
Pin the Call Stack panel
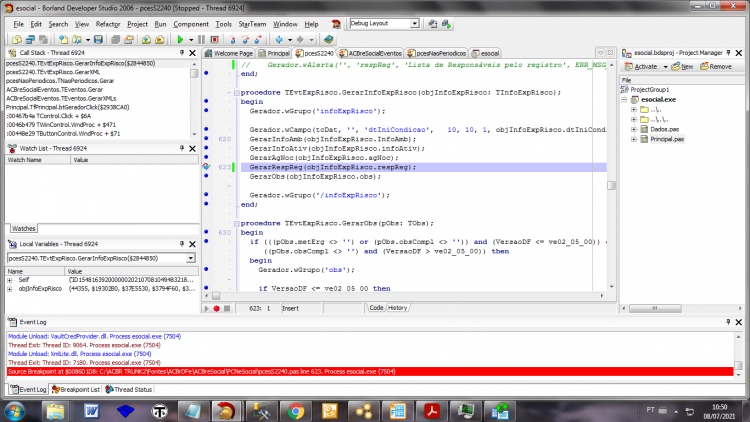coord(182,53)
